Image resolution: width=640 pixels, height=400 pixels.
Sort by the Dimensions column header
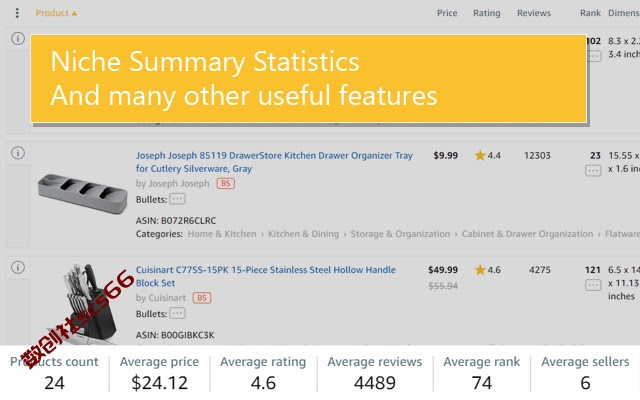(624, 13)
